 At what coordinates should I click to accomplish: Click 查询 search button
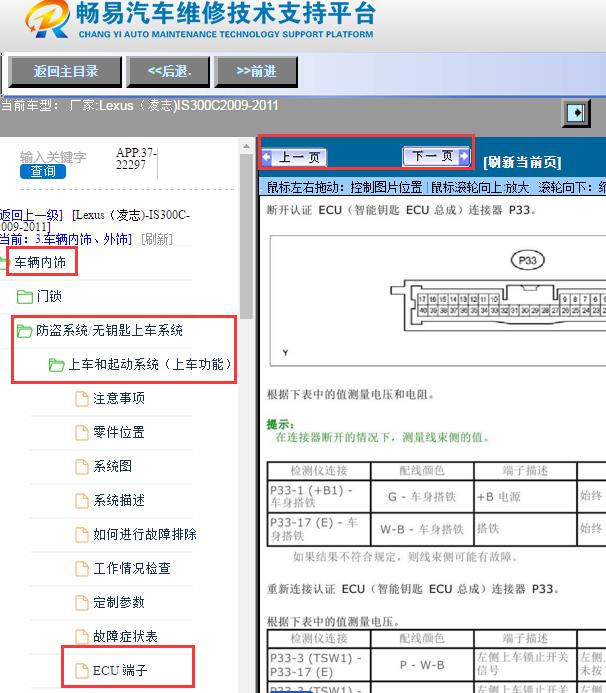pyautogui.click(x=43, y=171)
